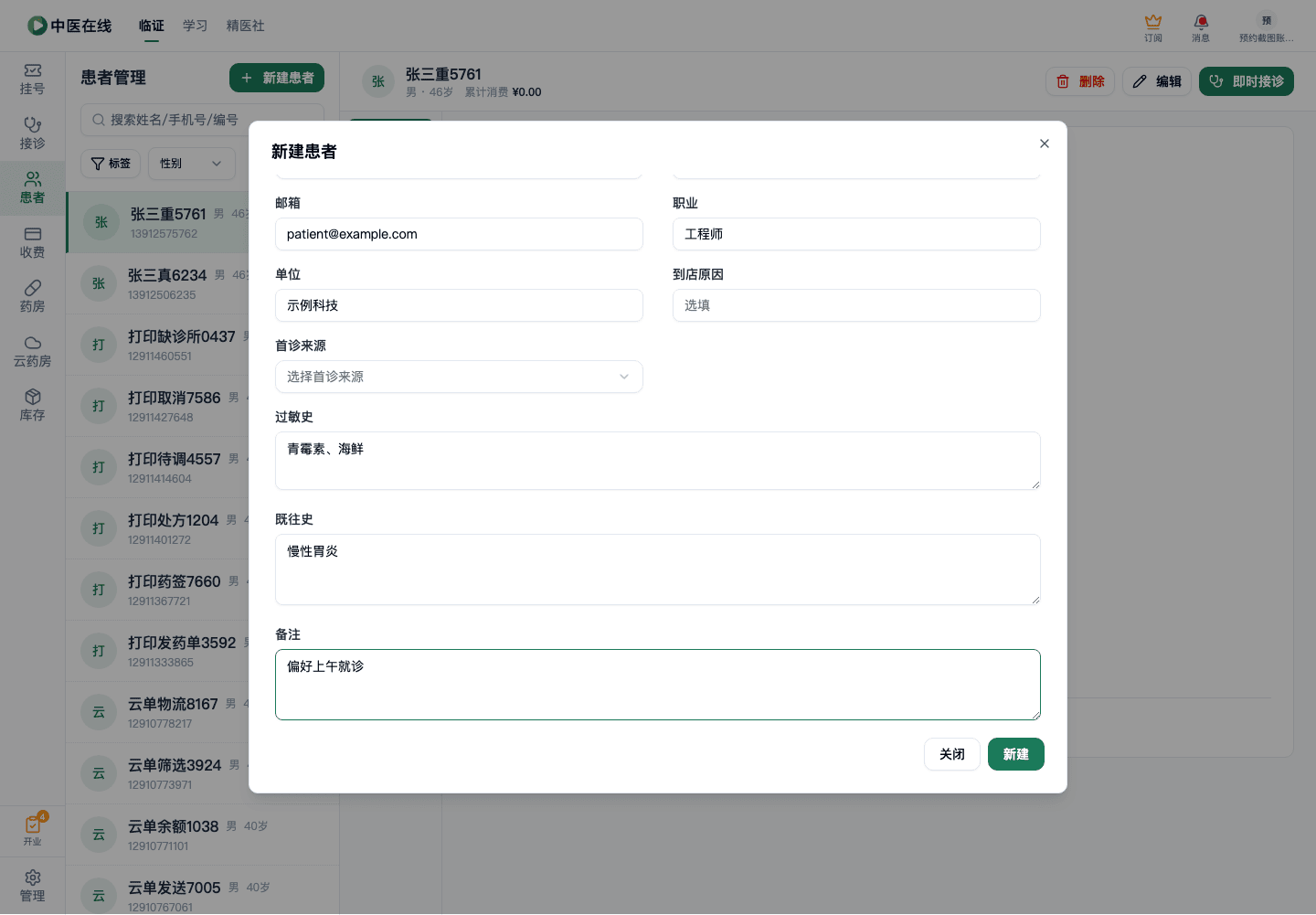Select the 患者 patients sidebar icon
The height and width of the screenshot is (915, 1316).
point(32,187)
